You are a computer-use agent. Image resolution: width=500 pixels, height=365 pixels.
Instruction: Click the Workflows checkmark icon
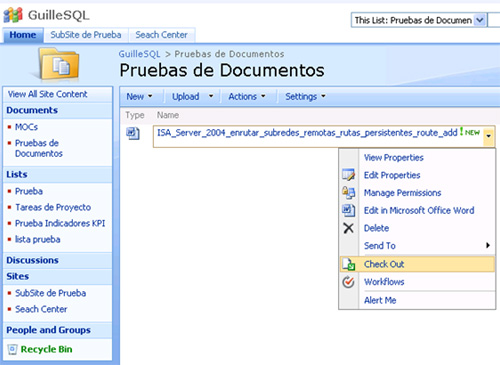348,282
